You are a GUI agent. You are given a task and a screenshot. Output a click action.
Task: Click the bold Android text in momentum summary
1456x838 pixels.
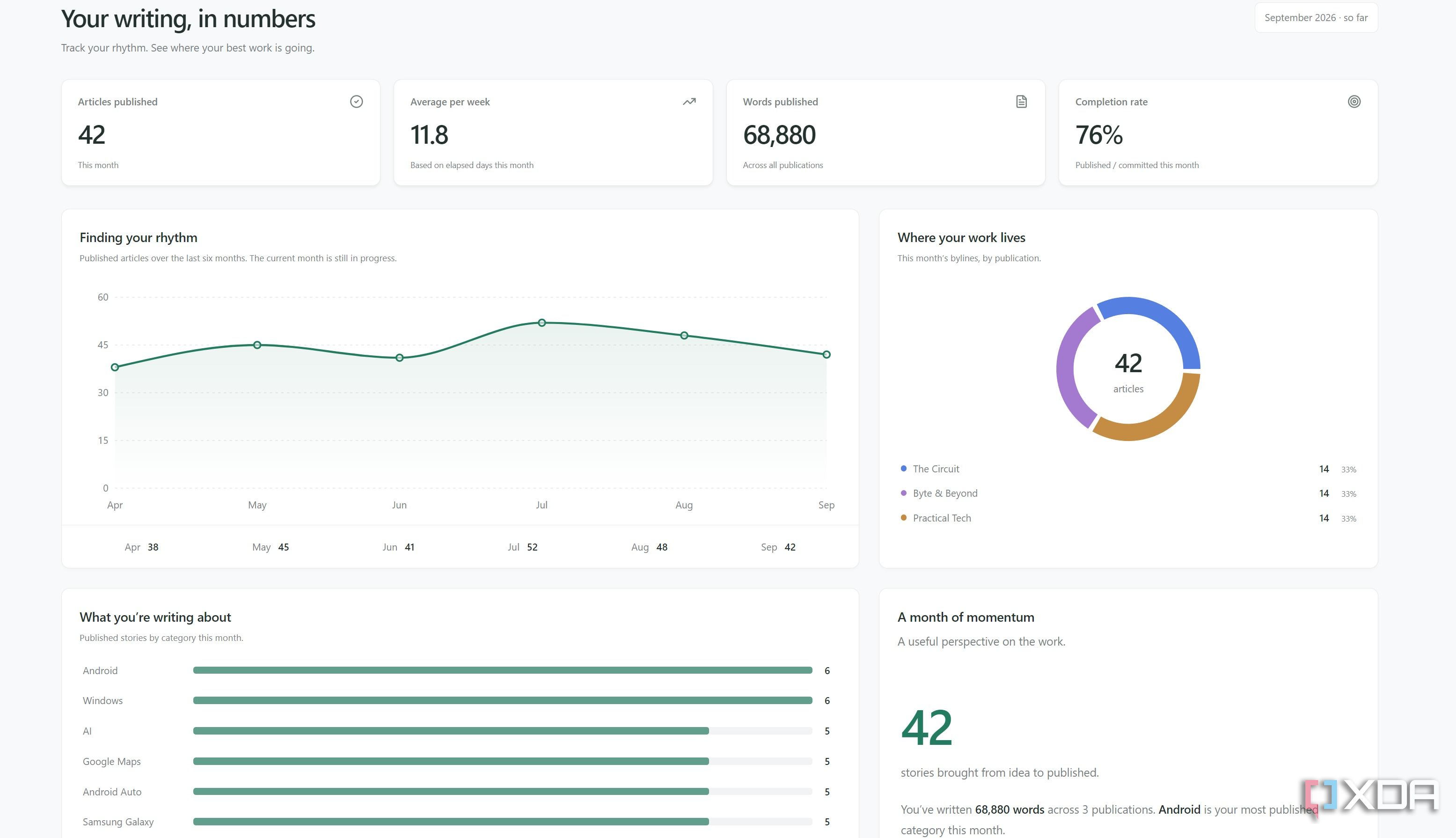[x=1179, y=810]
